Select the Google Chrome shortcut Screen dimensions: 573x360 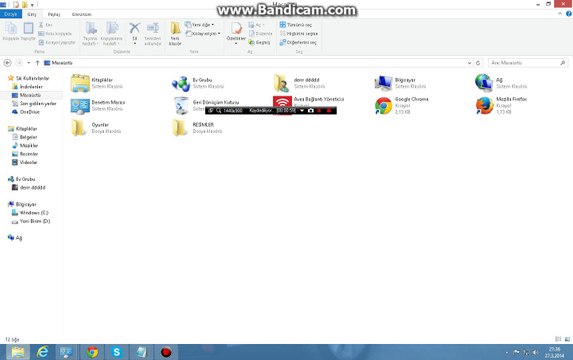pyautogui.click(x=401, y=105)
